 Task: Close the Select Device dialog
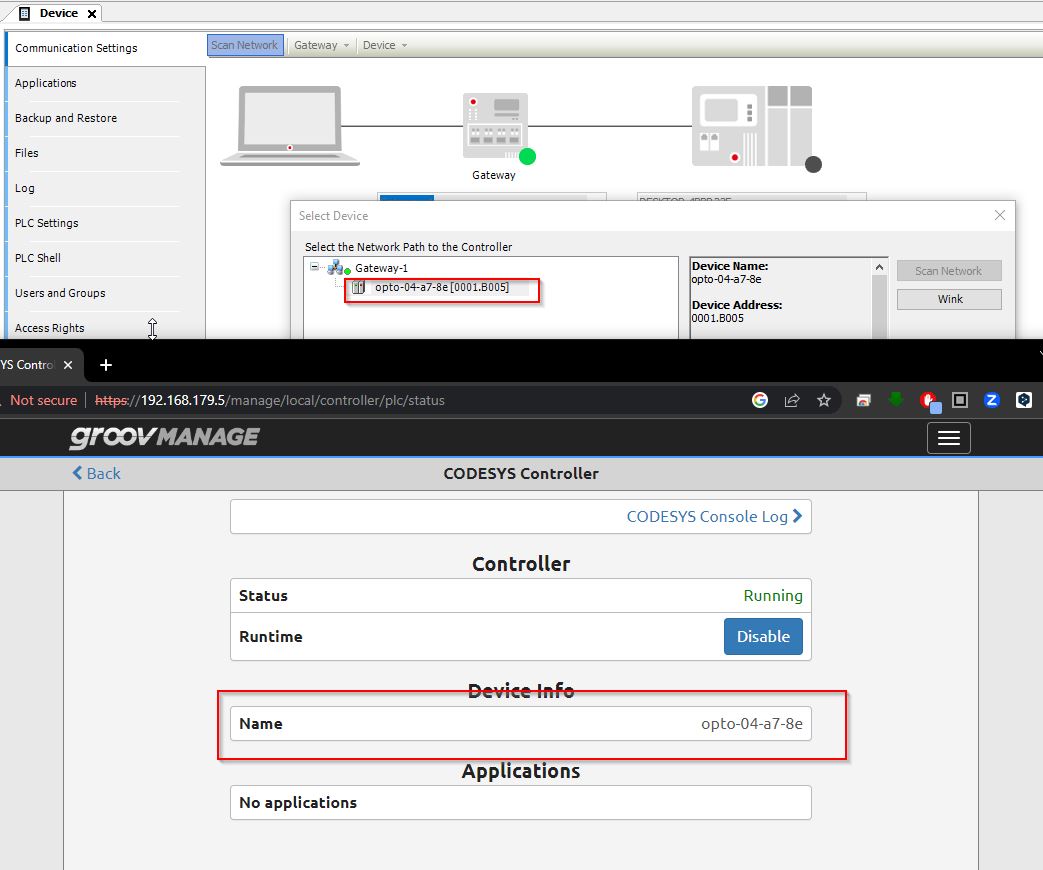[x=1000, y=215]
